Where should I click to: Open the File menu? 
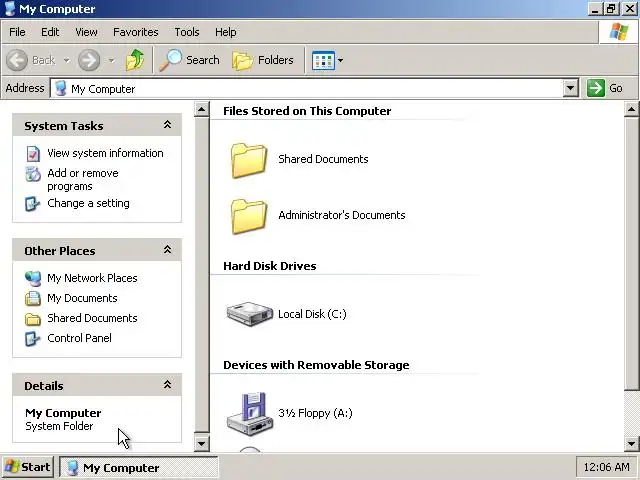[x=17, y=32]
